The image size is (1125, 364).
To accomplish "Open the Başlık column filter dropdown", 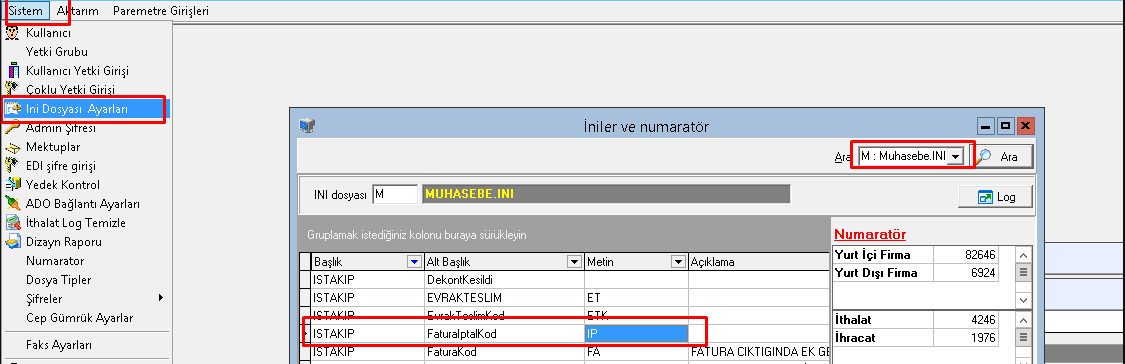I will 414,262.
